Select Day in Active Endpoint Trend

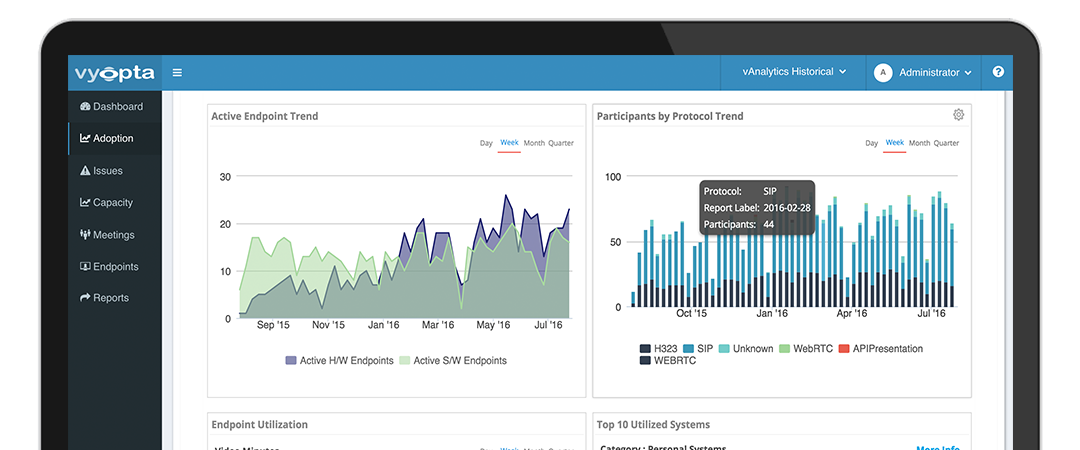click(486, 143)
